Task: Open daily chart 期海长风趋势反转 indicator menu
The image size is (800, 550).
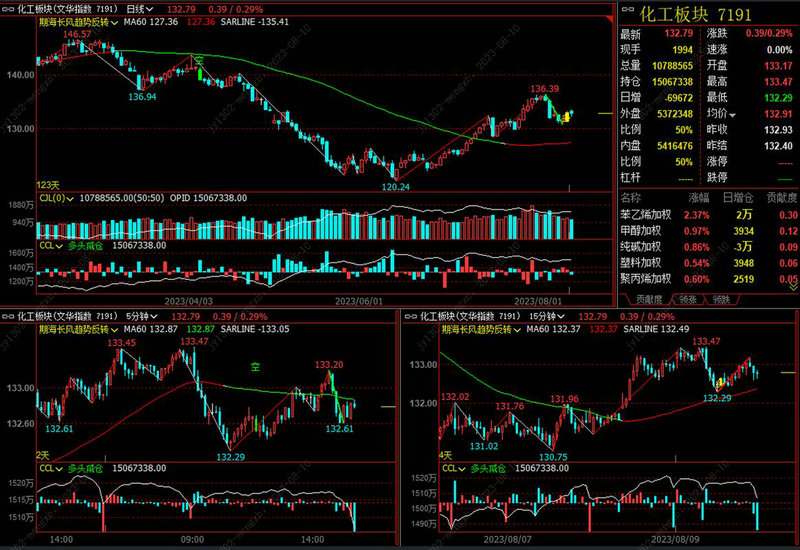Action: pos(113,21)
